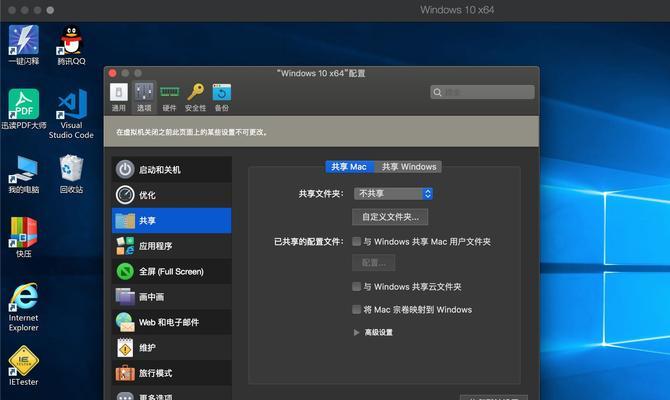The image size is (670, 400).
Task: Open the 通用 (General) toolbar icon
Action: 119,97
